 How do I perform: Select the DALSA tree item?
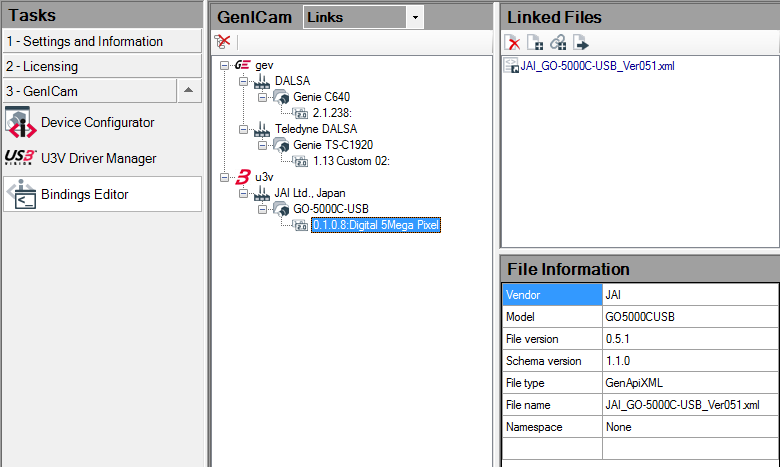click(292, 81)
